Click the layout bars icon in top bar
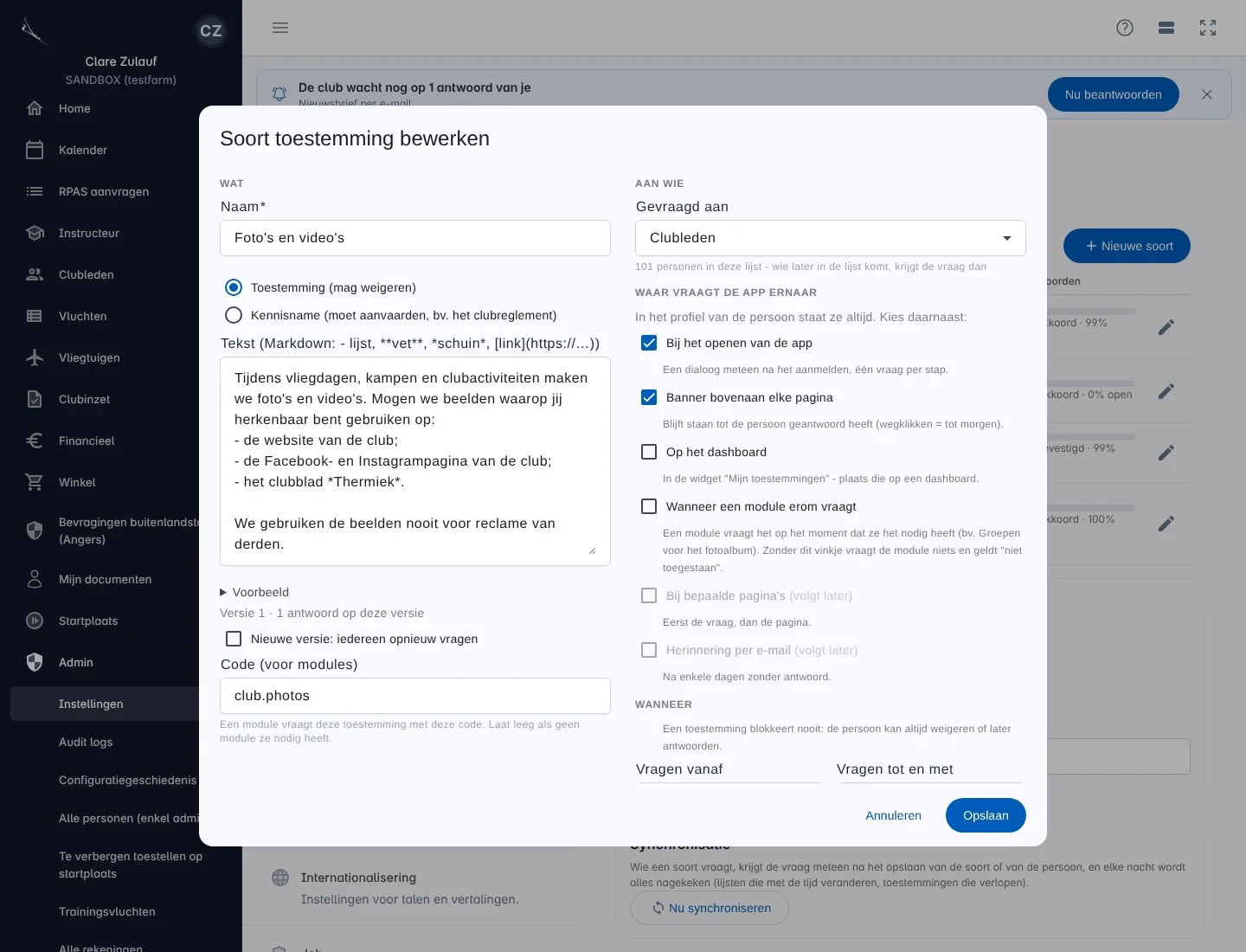This screenshot has width=1246, height=952. (x=1166, y=28)
